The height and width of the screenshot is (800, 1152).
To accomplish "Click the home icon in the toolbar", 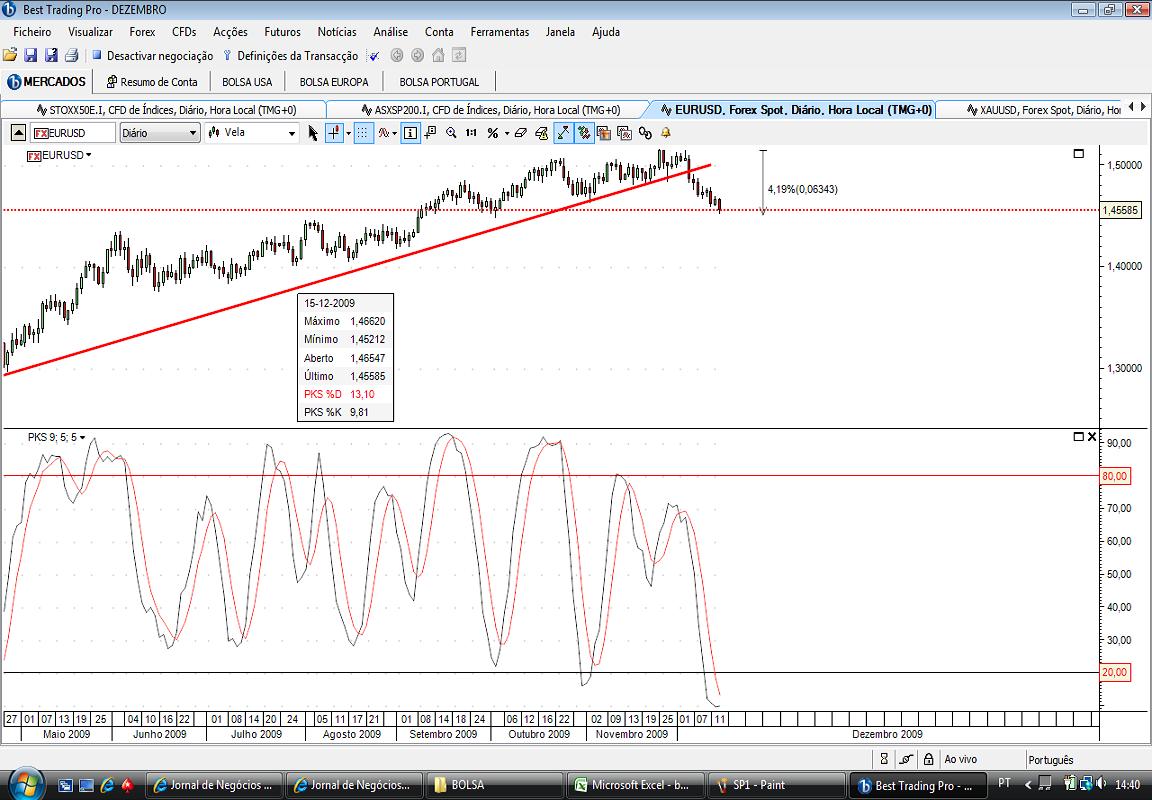I will point(438,55).
